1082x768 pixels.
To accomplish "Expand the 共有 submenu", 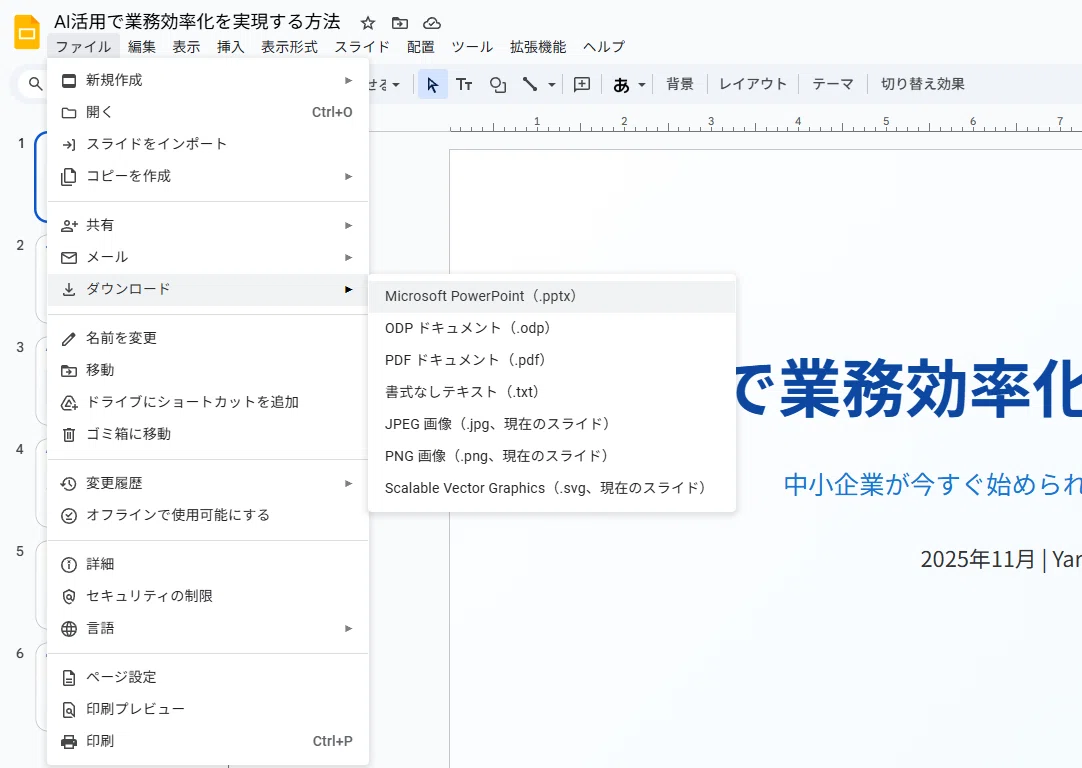I will 208,225.
